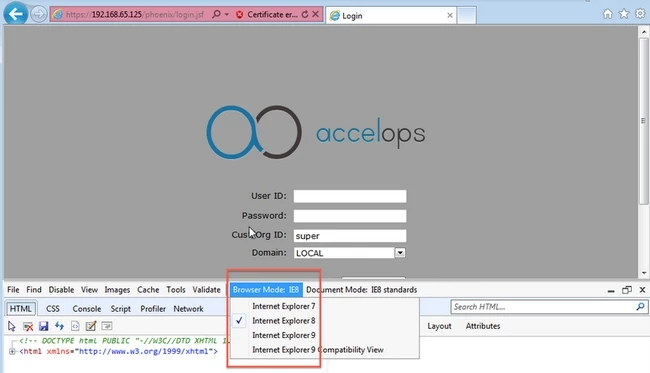Open the developer Tools menu
This screenshot has width=650, height=373.
click(176, 290)
